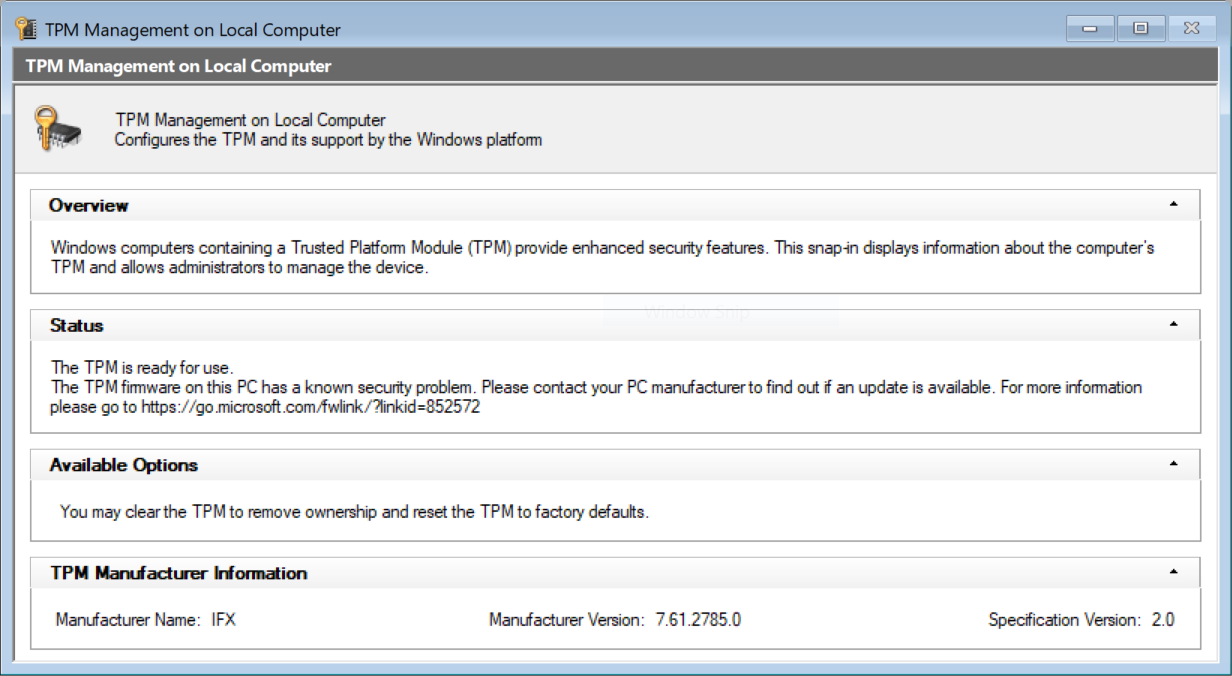This screenshot has height=676, width=1232.
Task: Click 'The TPM is ready for use.' text
Action: [142, 367]
